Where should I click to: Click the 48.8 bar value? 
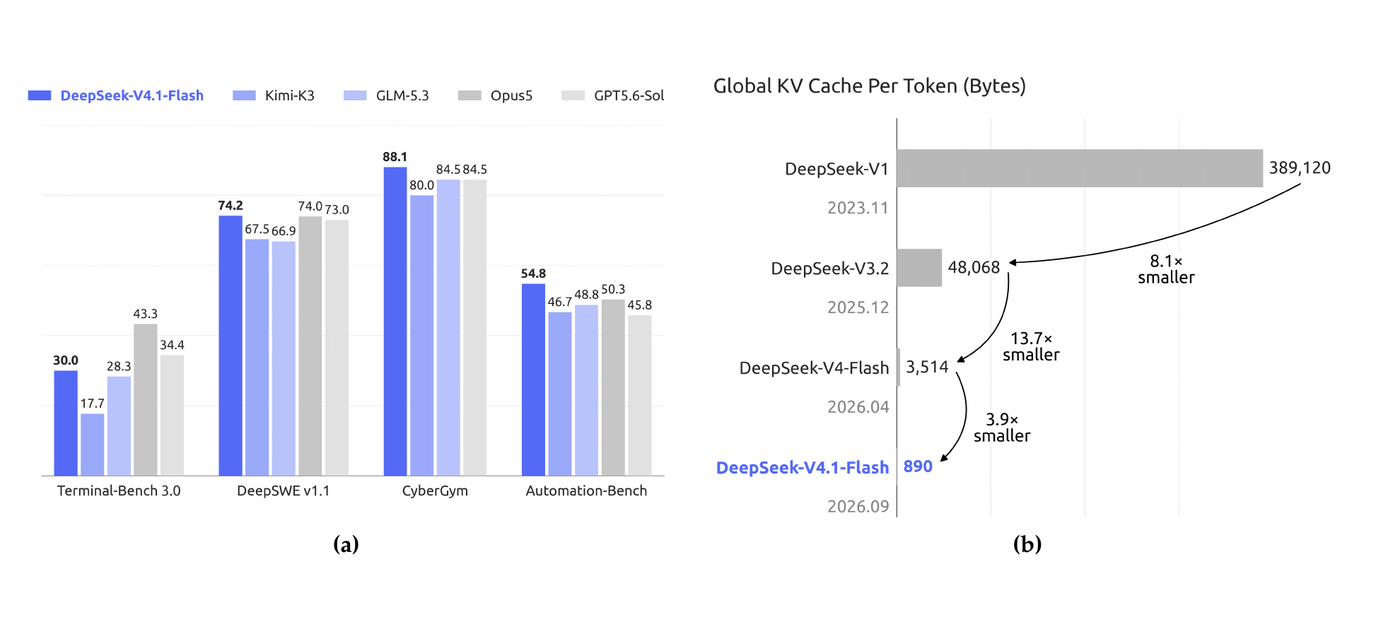tap(587, 295)
